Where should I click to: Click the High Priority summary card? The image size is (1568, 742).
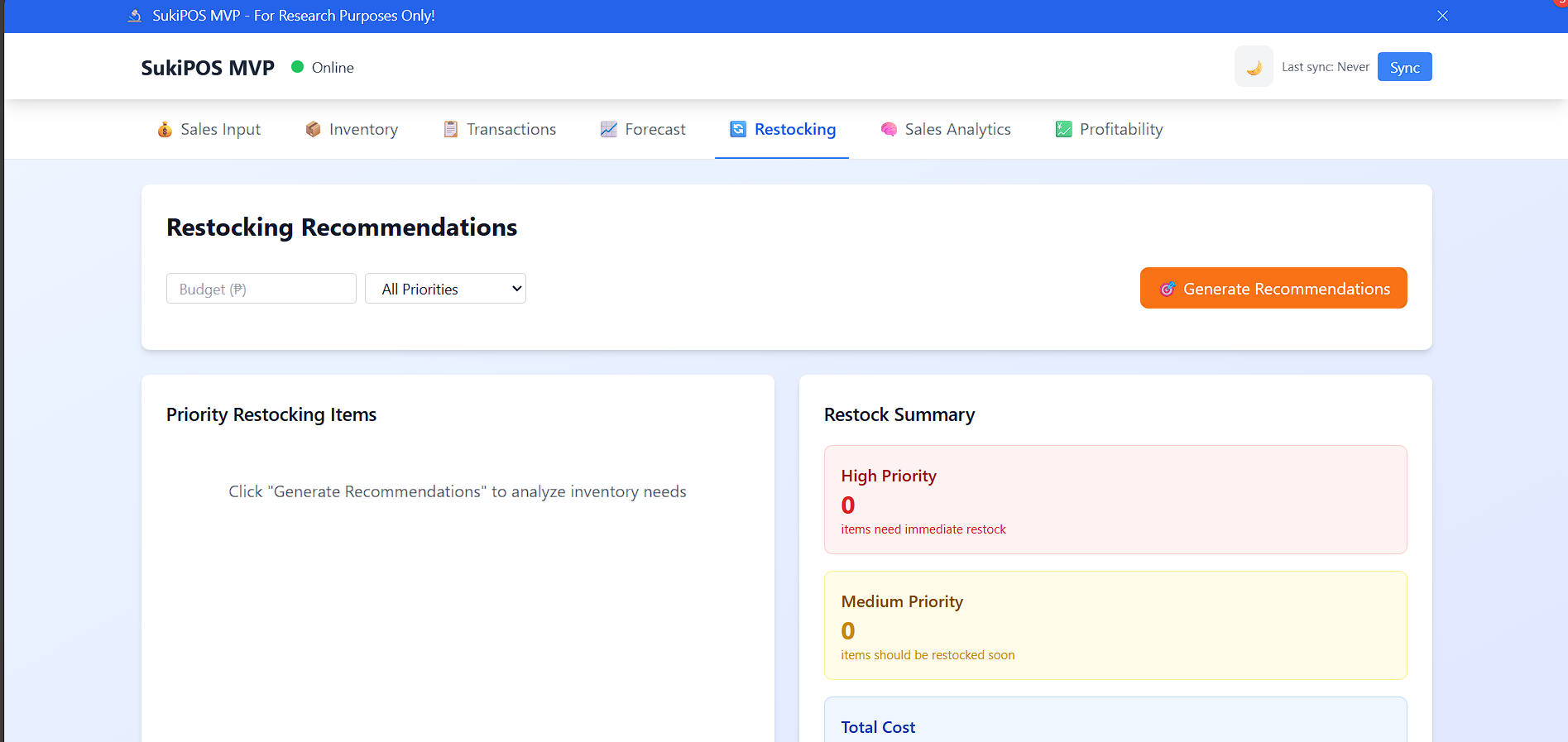(x=1115, y=500)
